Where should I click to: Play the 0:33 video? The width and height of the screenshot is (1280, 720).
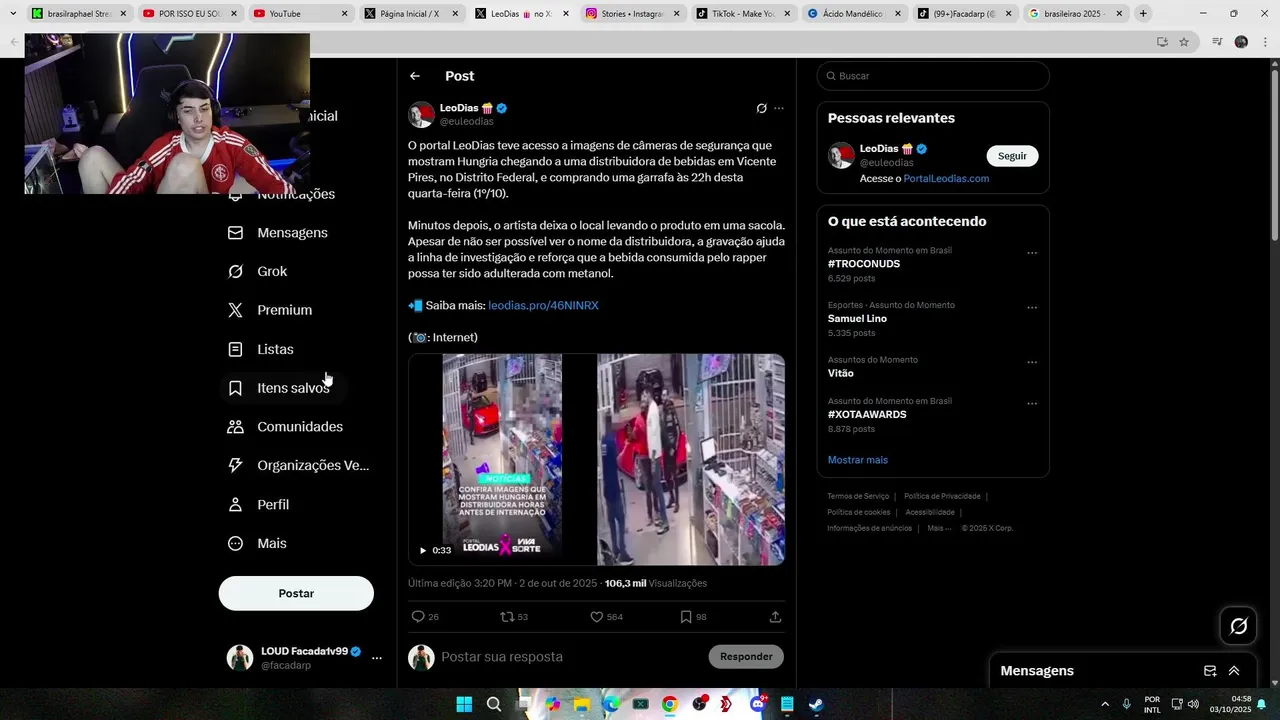click(423, 550)
